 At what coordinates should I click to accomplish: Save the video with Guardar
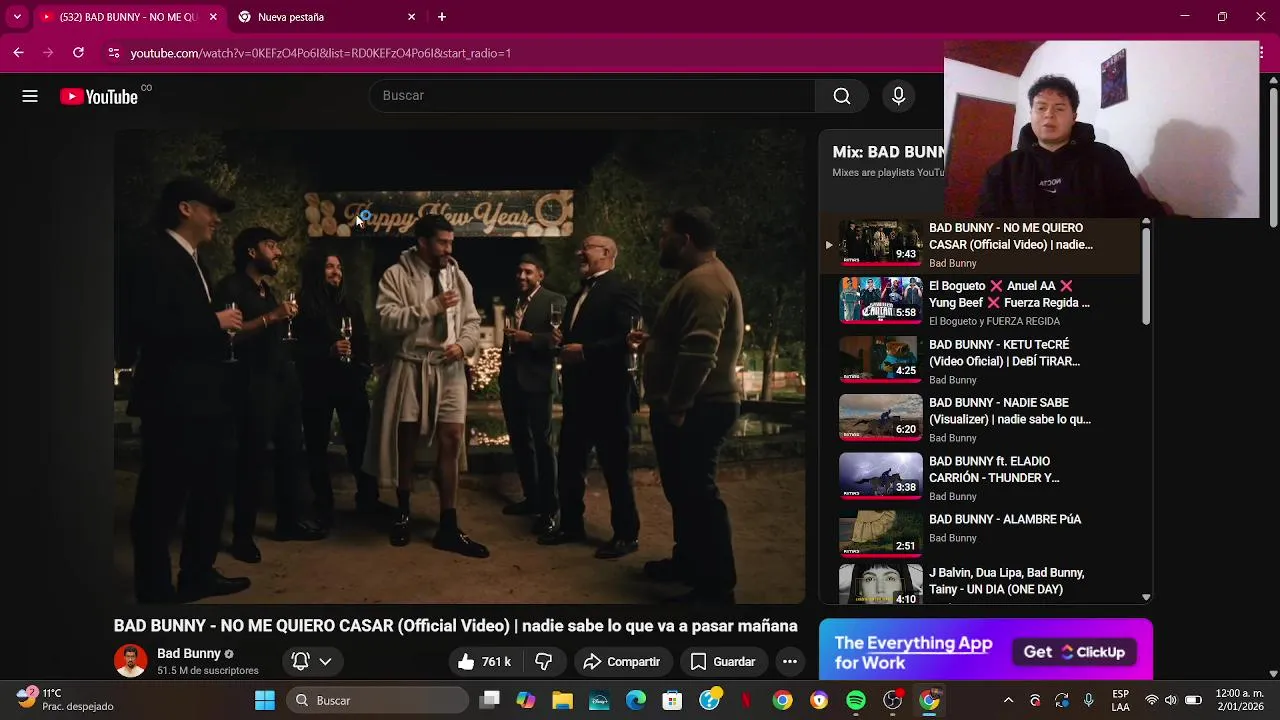722,662
